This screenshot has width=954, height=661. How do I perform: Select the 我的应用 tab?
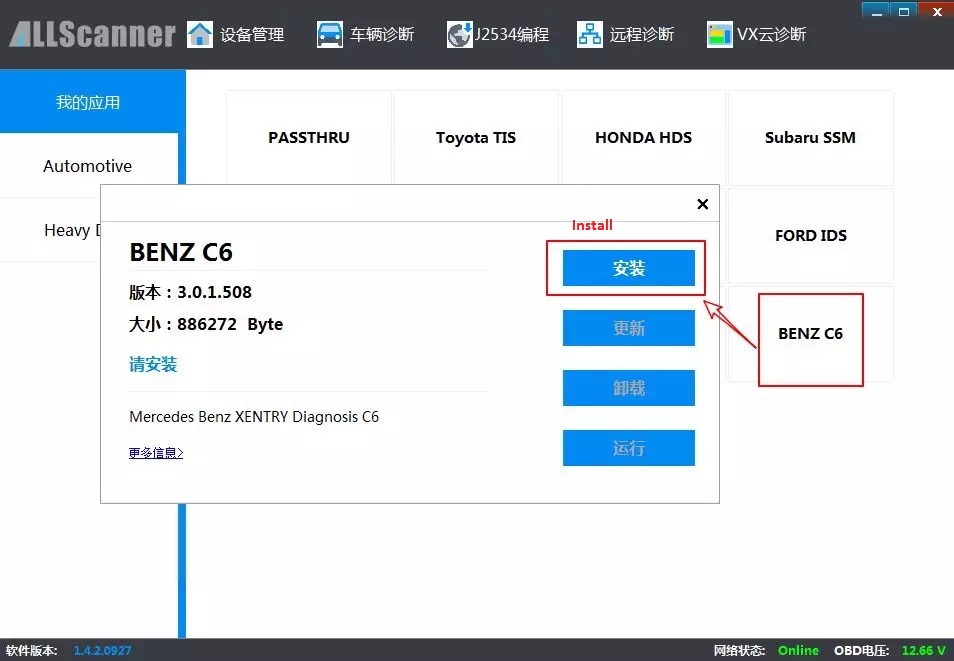point(88,102)
